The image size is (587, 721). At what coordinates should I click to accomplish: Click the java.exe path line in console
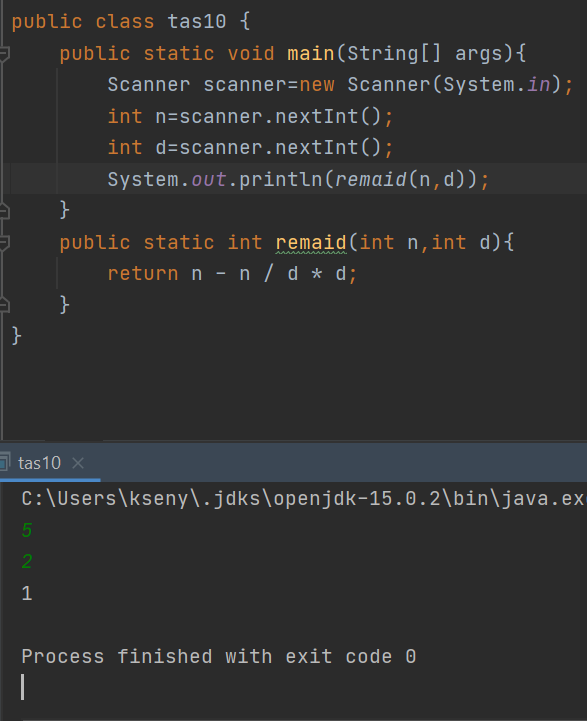pyautogui.click(x=304, y=499)
